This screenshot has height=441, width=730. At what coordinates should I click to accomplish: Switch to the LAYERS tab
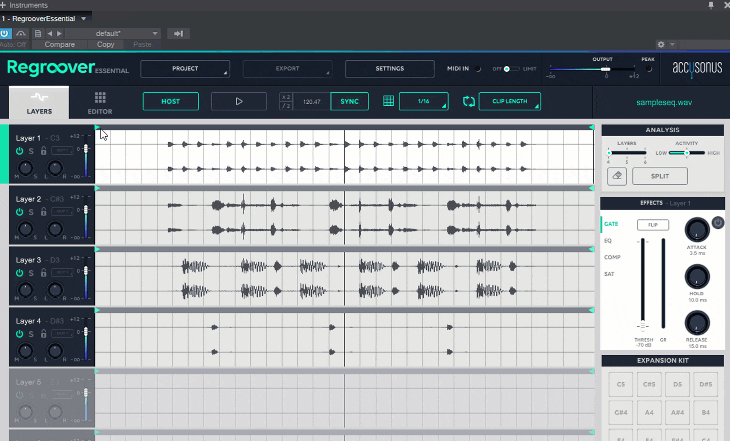pos(39,102)
